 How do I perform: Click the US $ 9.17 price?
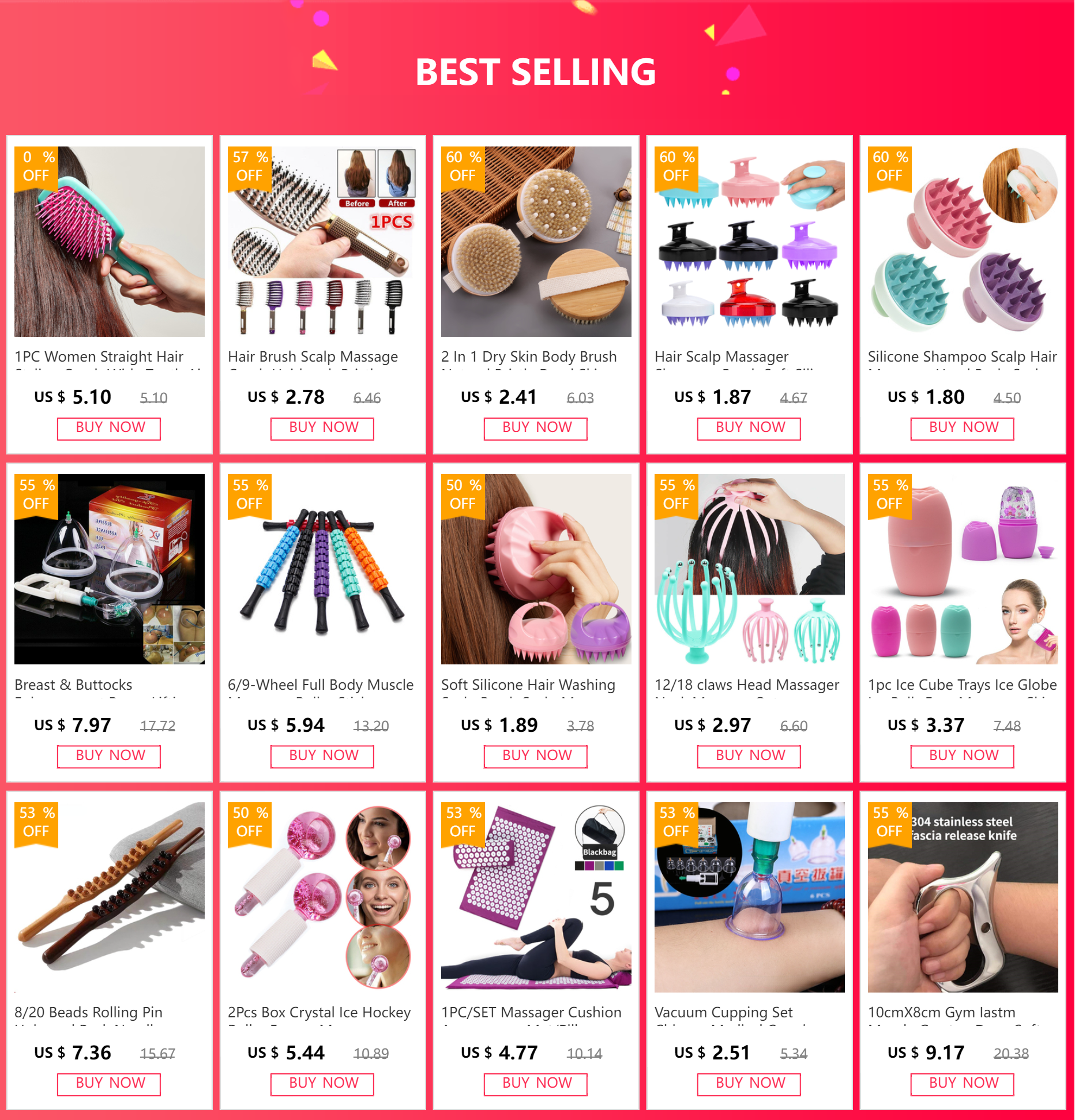926,1053
